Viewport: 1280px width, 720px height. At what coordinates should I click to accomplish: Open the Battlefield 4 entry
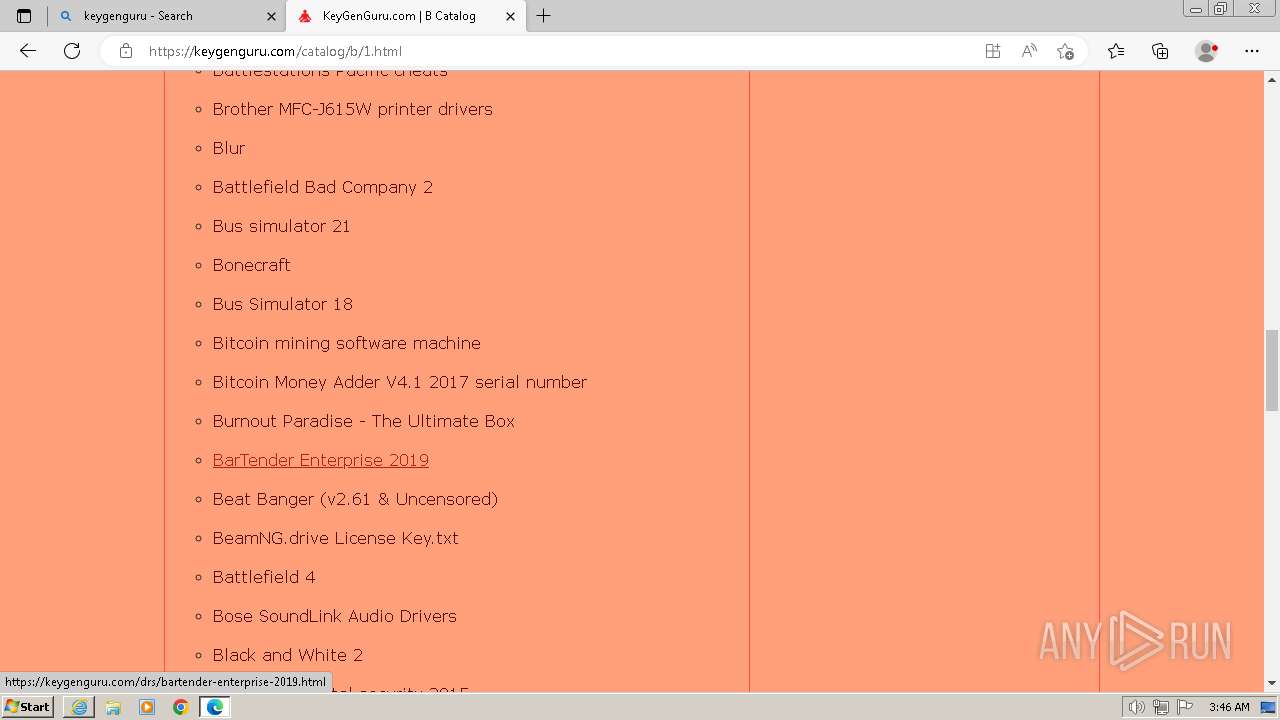(x=263, y=577)
